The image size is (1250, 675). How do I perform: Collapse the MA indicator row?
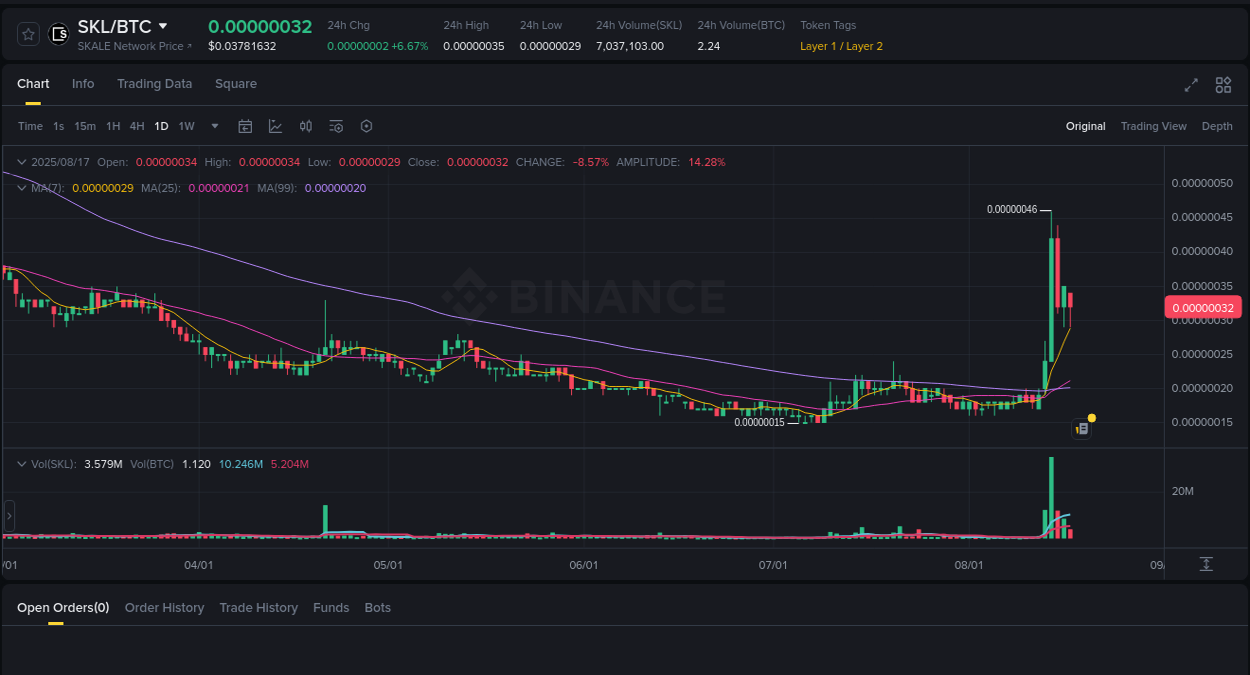point(21,187)
